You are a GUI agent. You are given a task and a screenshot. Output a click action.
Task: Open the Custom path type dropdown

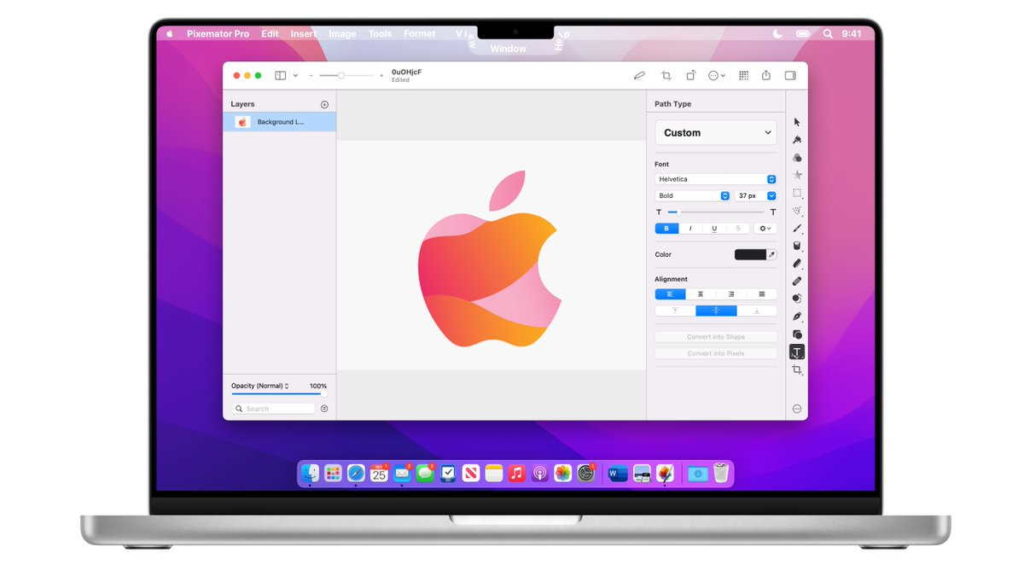click(716, 133)
